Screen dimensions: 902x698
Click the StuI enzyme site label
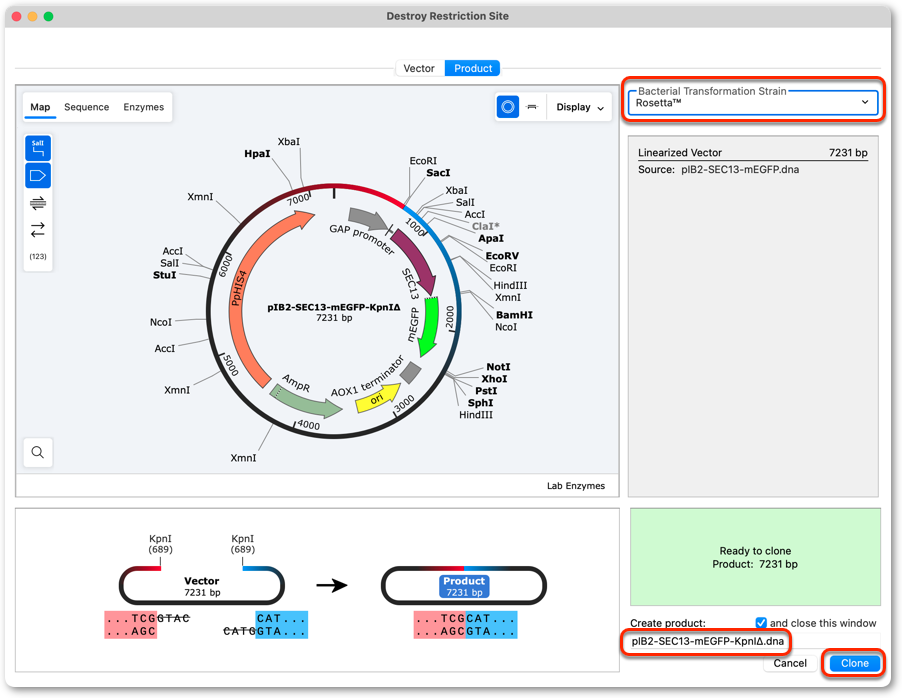pos(165,275)
